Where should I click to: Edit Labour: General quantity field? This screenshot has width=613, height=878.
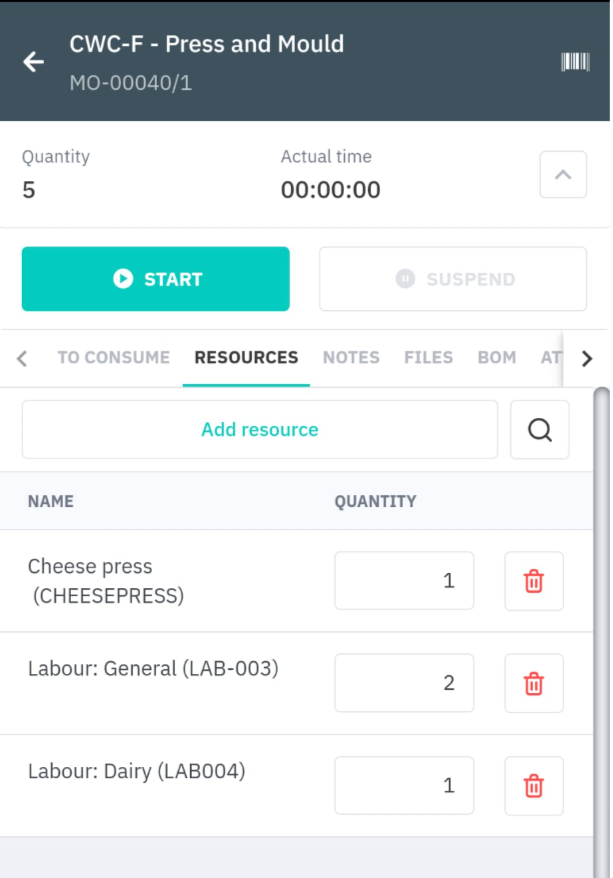click(x=404, y=683)
